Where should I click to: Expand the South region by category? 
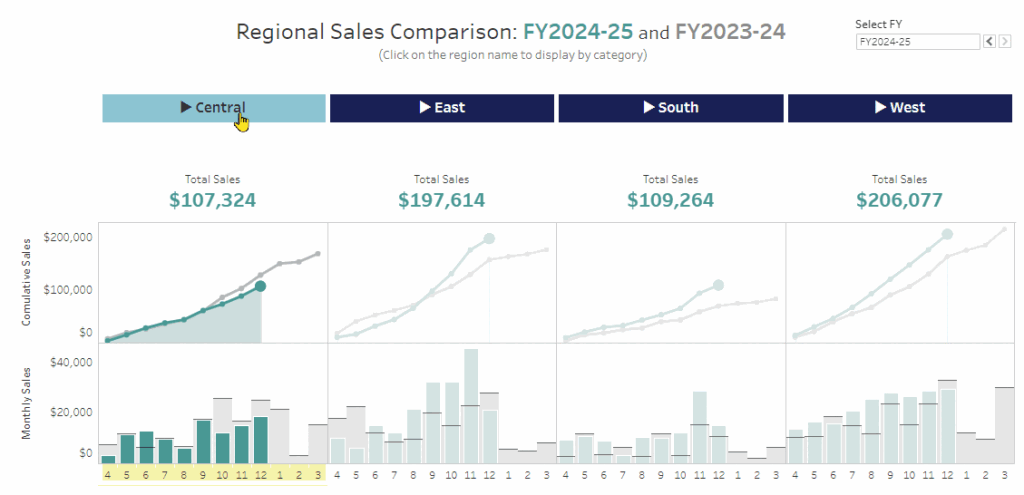(x=670, y=108)
